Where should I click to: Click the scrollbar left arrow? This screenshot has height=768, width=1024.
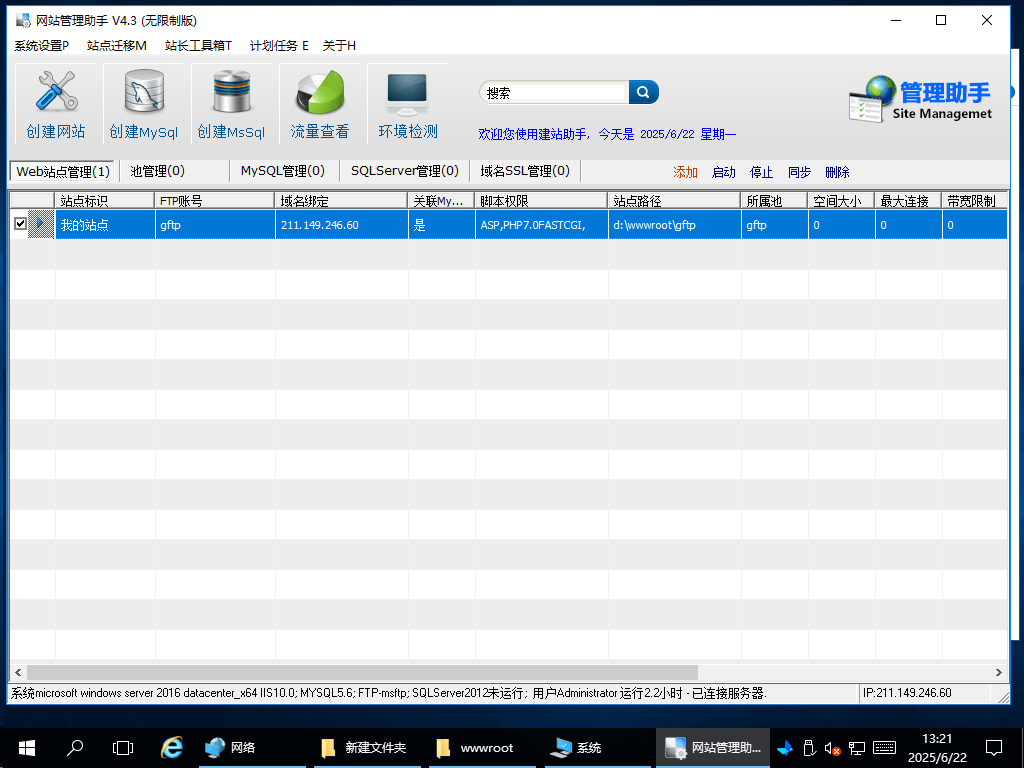click(18, 672)
